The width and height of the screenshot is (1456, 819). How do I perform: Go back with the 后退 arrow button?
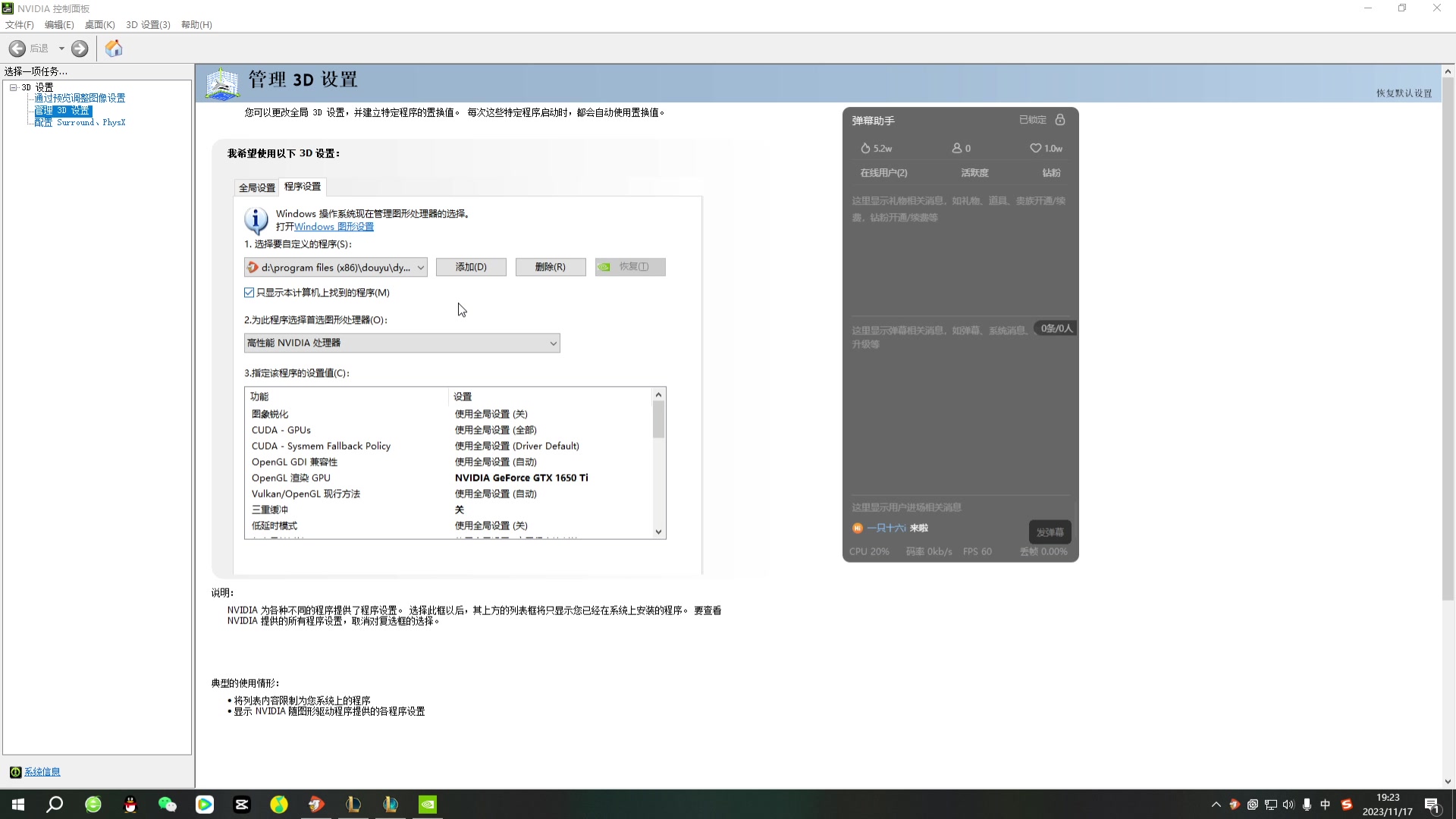pos(17,49)
